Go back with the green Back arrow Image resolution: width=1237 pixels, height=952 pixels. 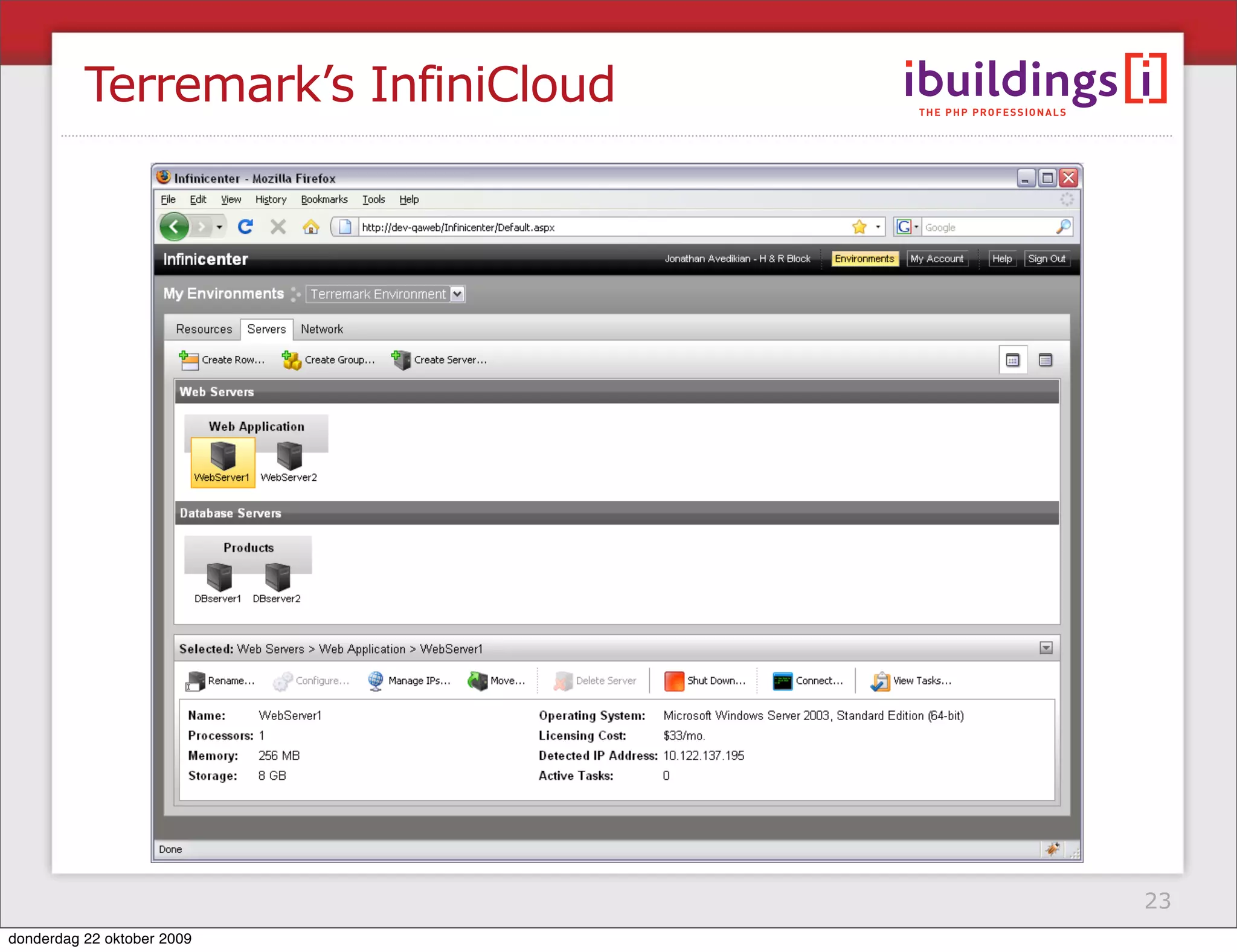pyautogui.click(x=175, y=227)
